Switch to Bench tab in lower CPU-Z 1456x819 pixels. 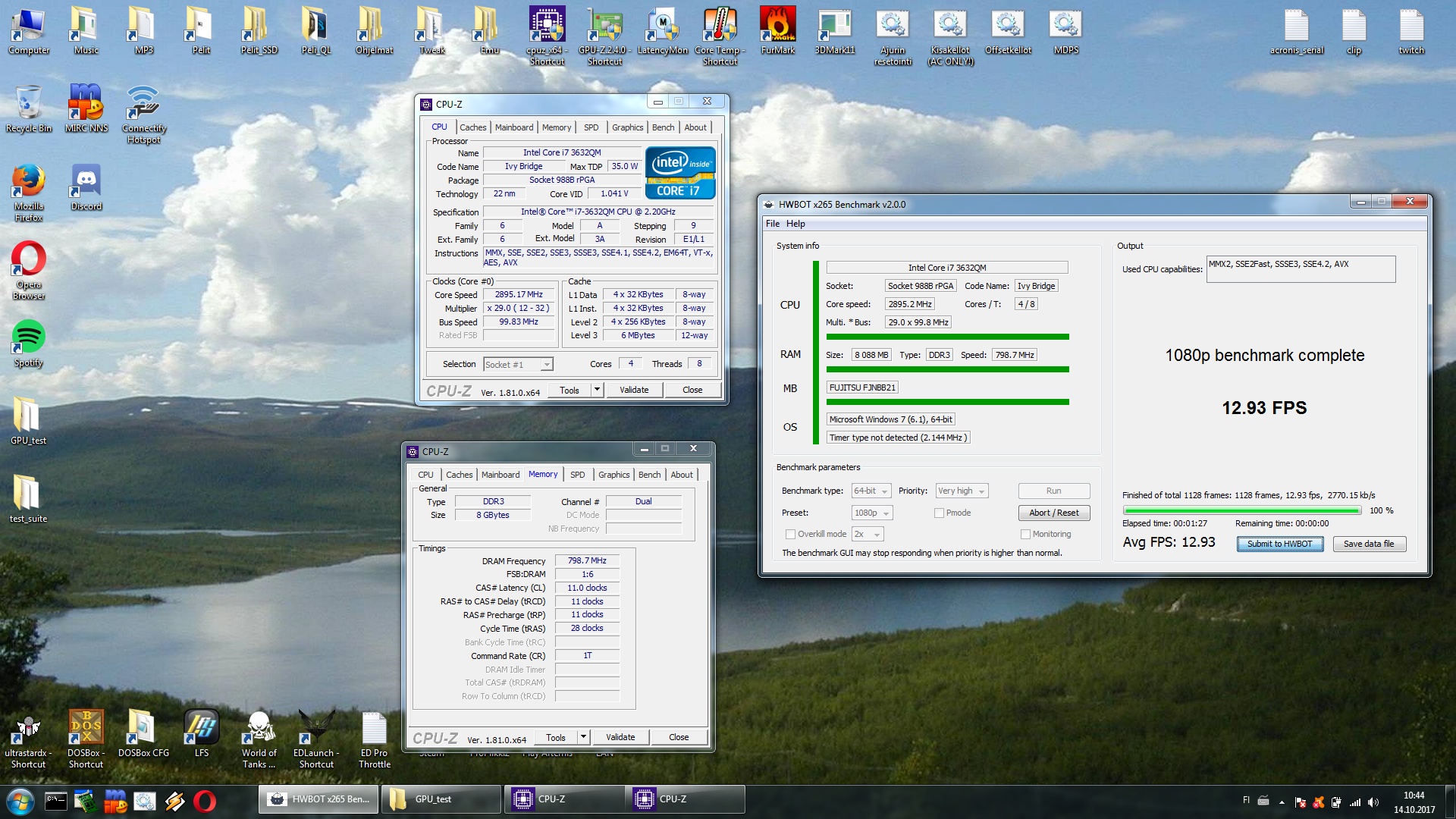point(649,475)
